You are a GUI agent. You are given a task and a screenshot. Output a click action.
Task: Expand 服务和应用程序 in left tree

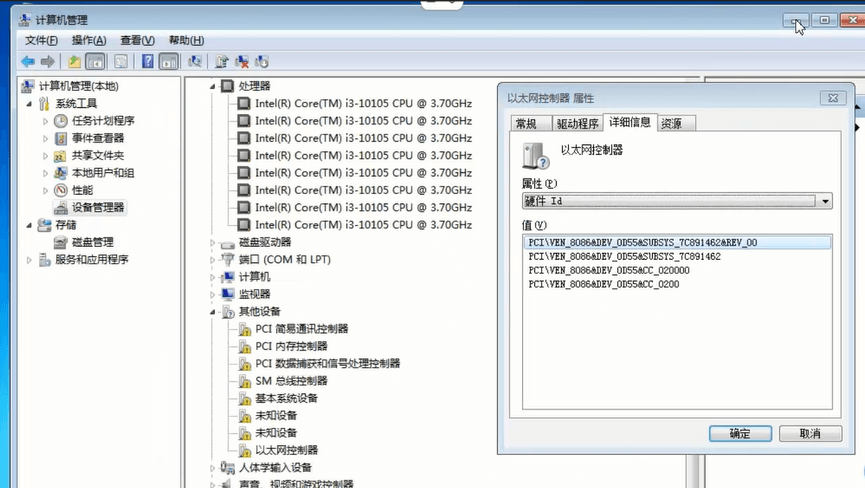[29, 260]
